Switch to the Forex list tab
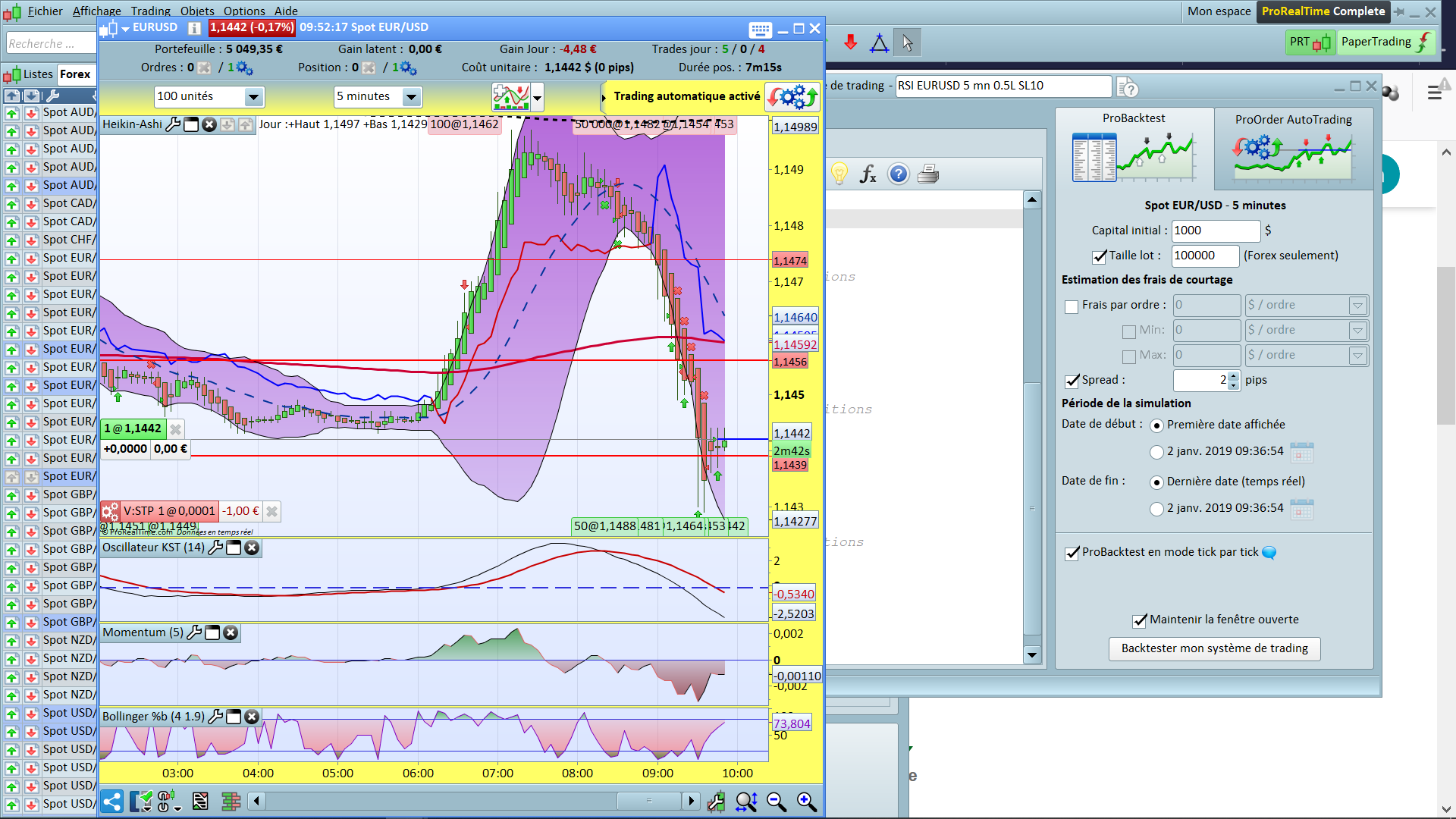Image resolution: width=1456 pixels, height=819 pixels. [x=75, y=74]
